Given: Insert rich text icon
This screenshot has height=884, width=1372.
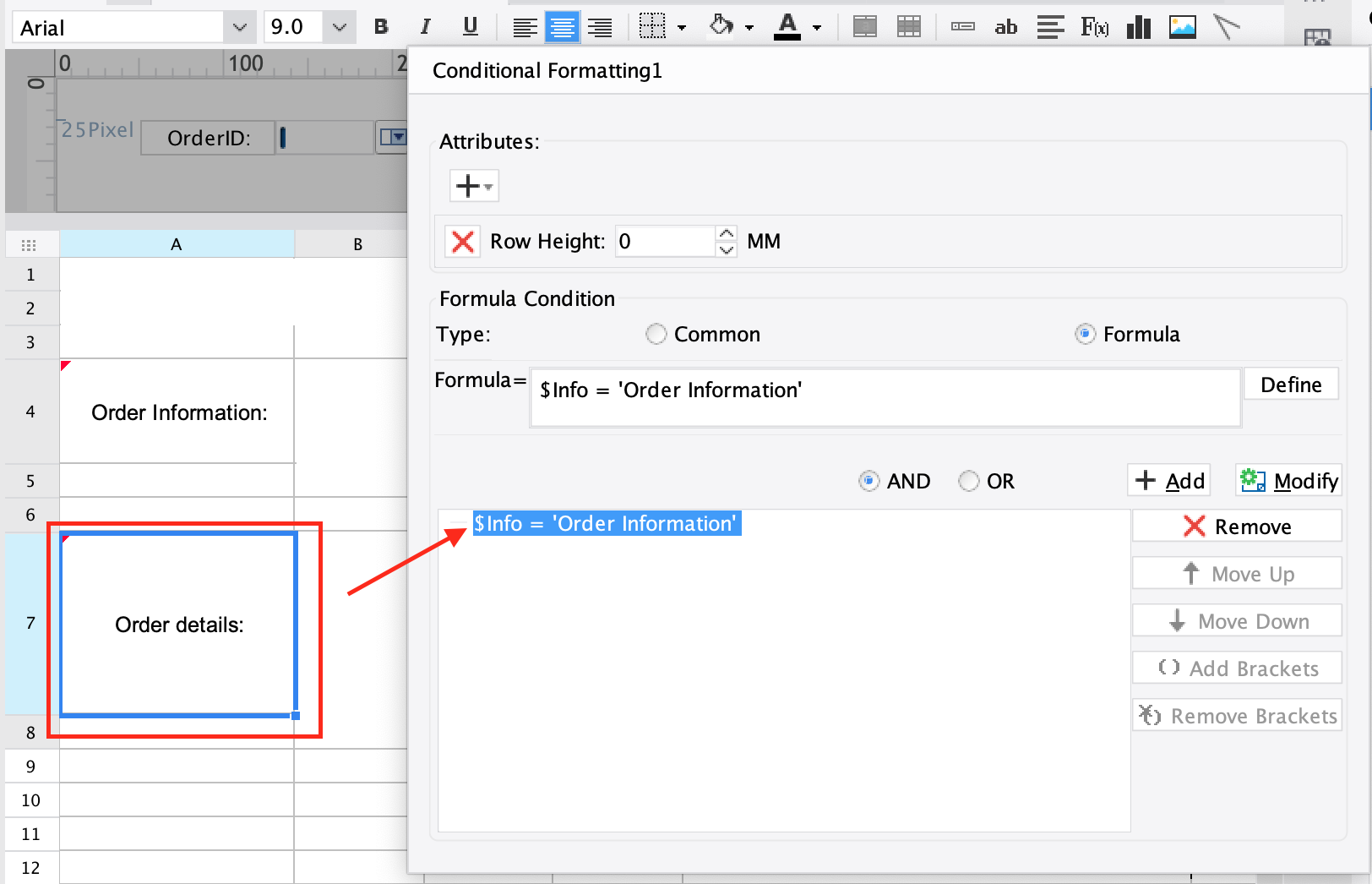Looking at the screenshot, I should coord(1050,27).
